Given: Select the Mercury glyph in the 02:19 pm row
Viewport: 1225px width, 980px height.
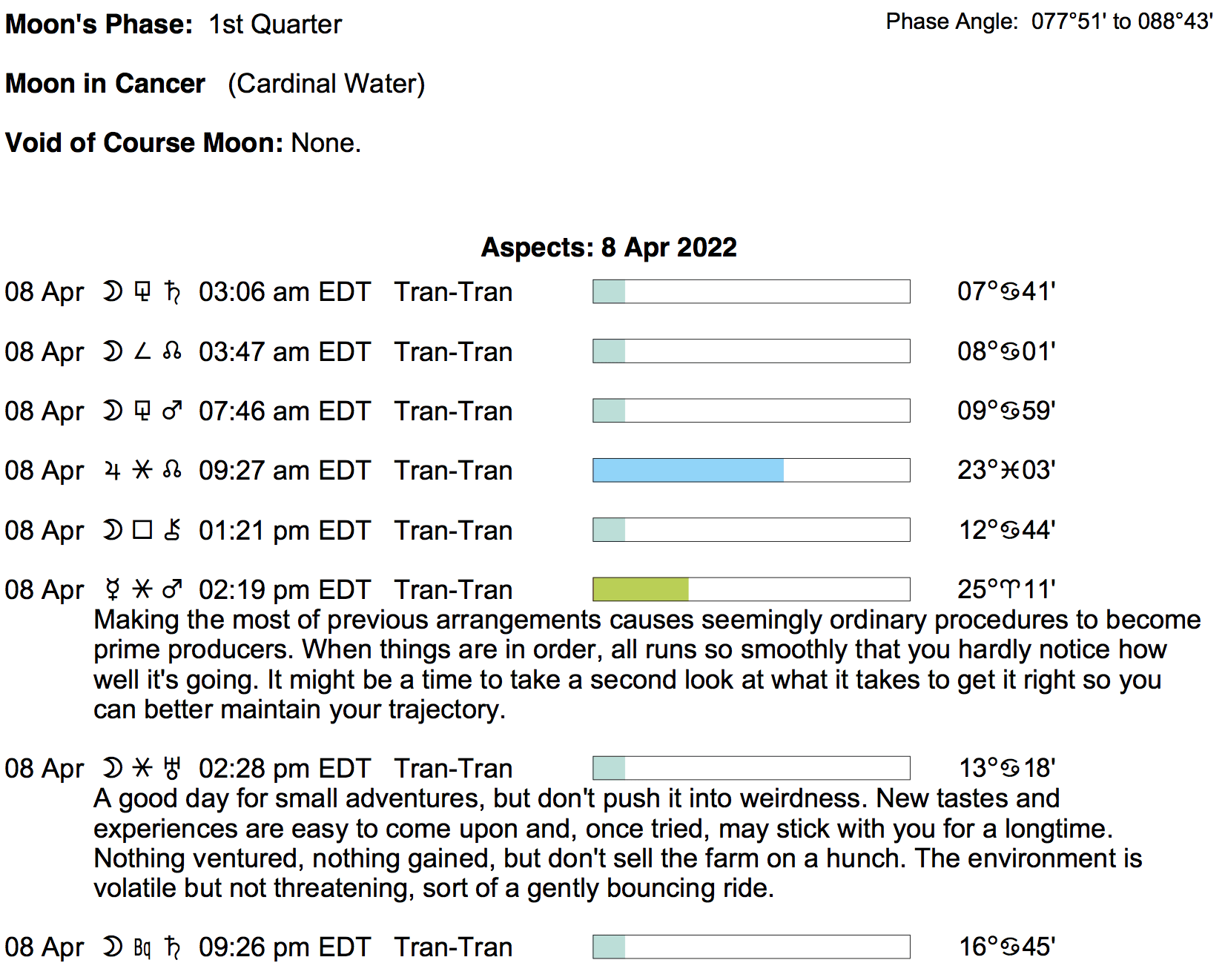Looking at the screenshot, I should pos(112,590).
